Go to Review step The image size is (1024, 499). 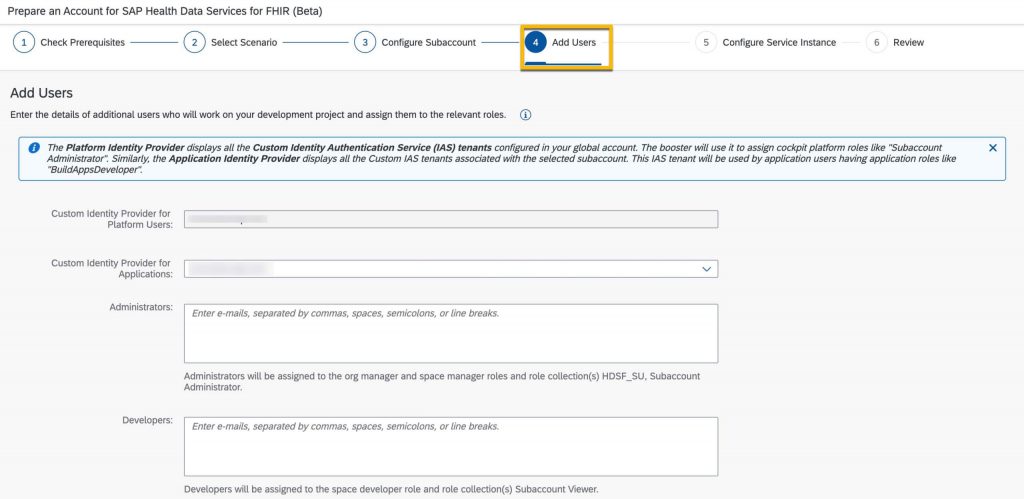[x=908, y=42]
